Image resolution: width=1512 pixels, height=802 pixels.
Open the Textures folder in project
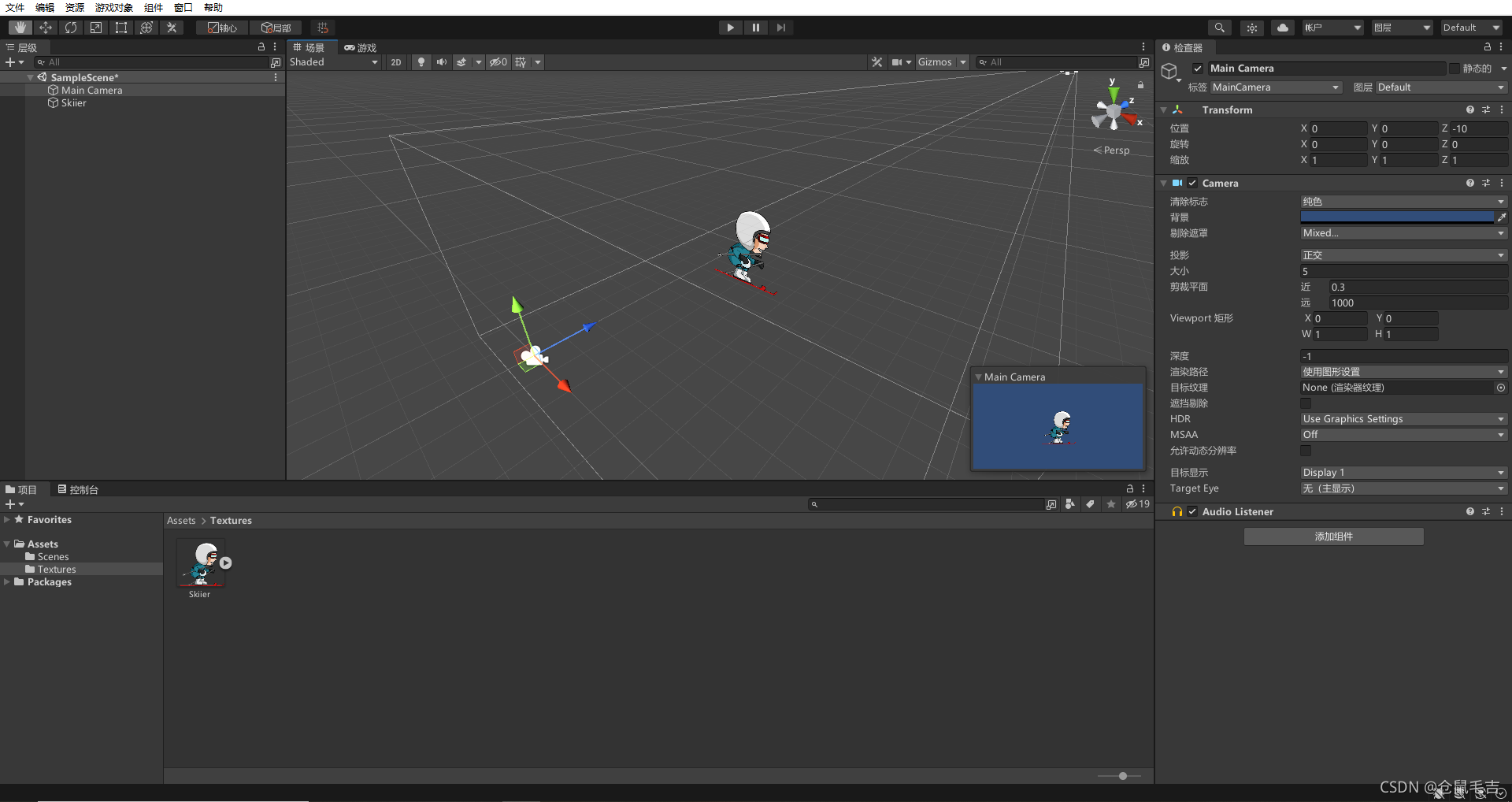[57, 570]
